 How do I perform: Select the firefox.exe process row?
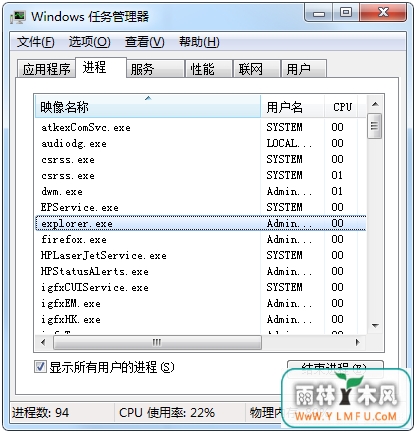(x=201, y=239)
